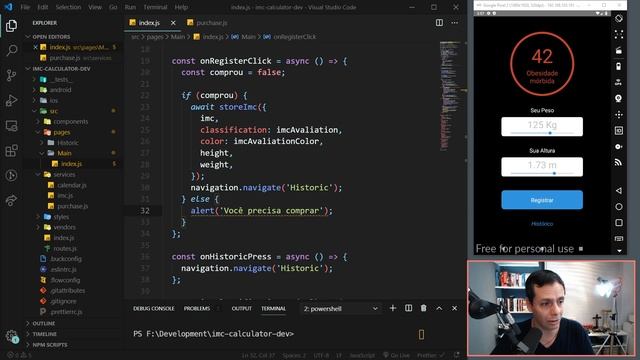640x360 pixels.
Task: Switch to purchase.js editor tab
Action: (207, 23)
